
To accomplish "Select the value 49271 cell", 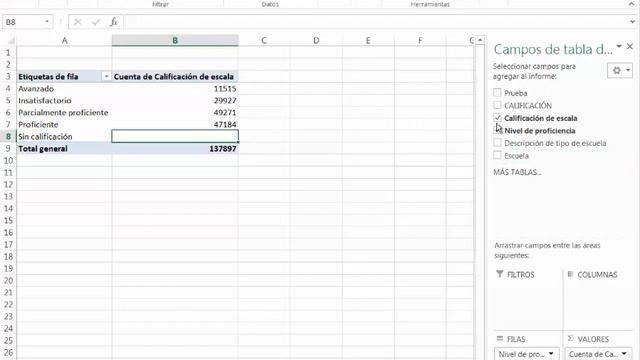I will click(x=175, y=113).
